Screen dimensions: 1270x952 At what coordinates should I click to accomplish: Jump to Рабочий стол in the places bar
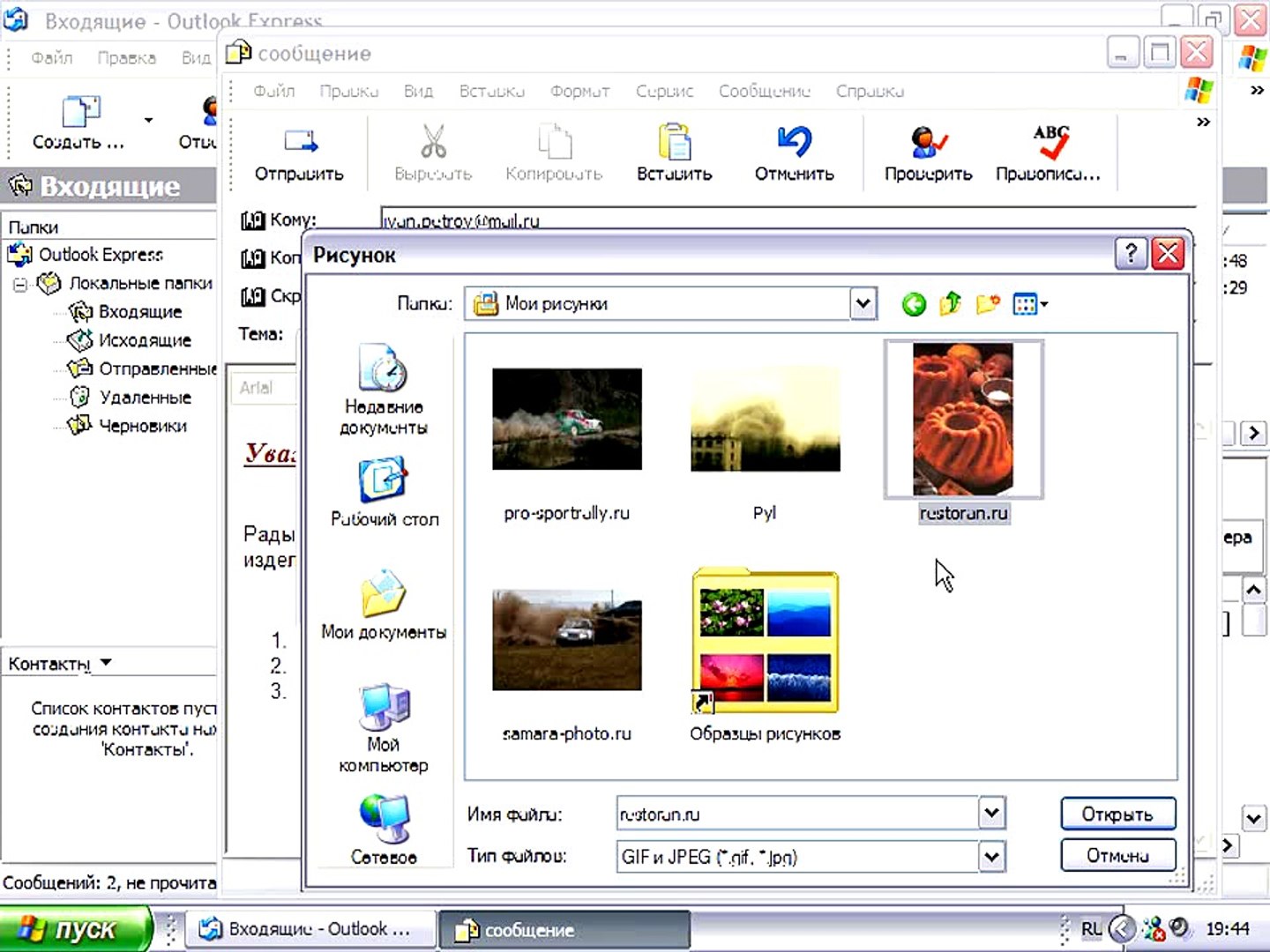coord(385,492)
